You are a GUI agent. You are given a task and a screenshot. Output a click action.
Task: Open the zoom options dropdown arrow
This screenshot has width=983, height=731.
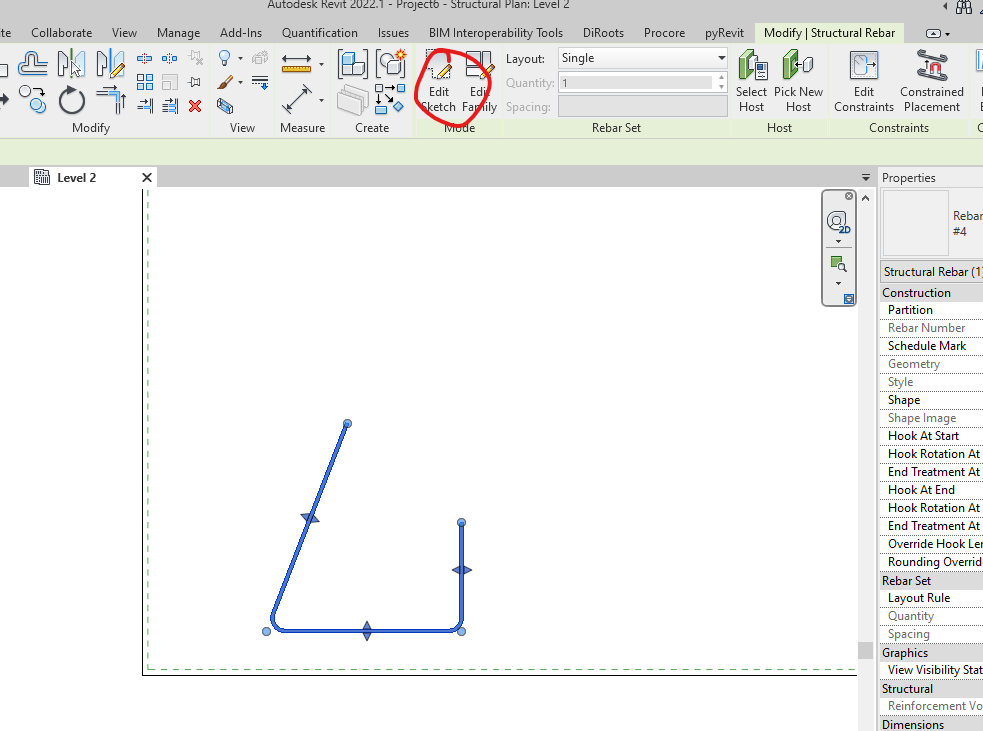[838, 283]
